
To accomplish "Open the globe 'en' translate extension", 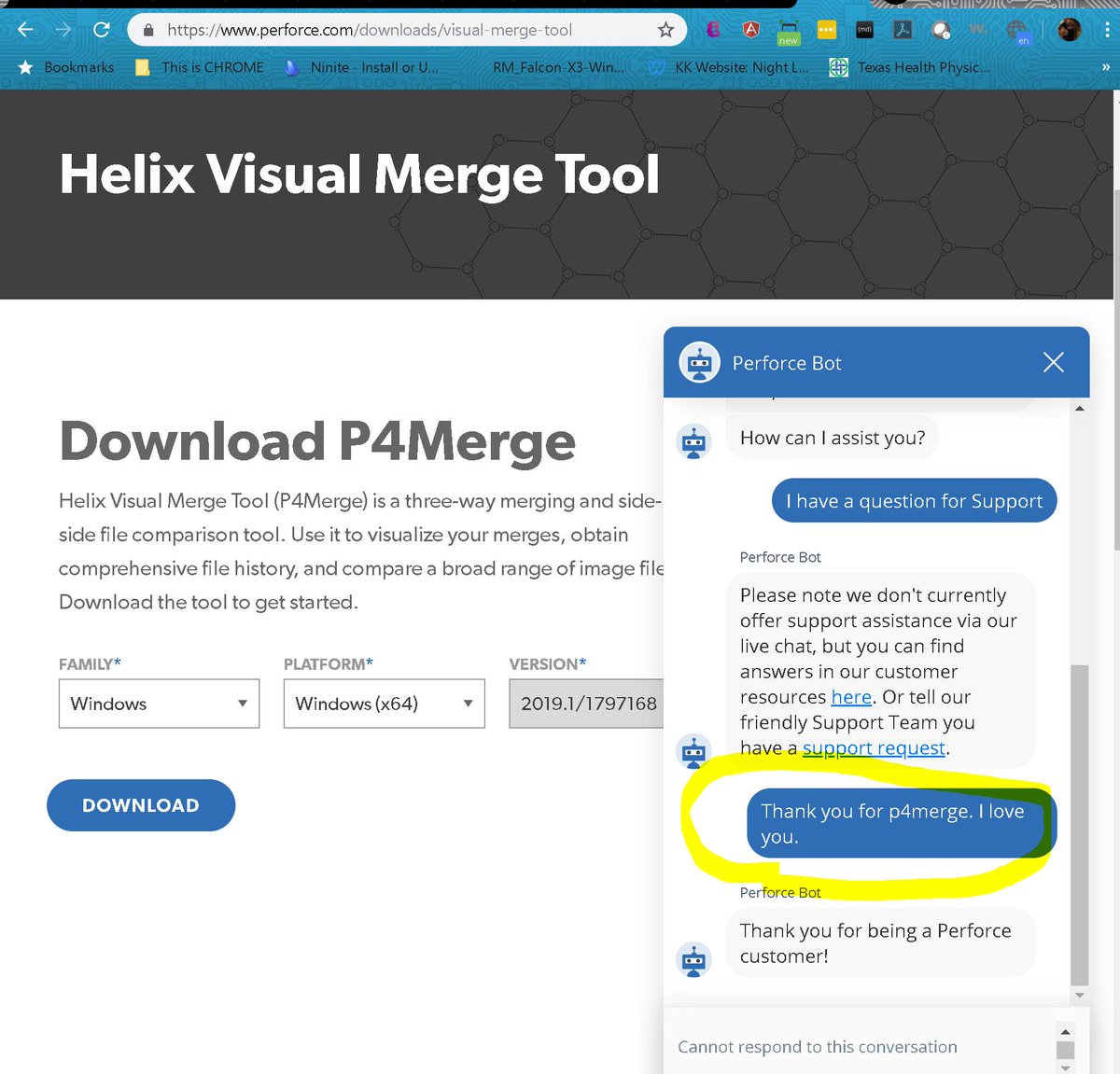I will (1018, 33).
